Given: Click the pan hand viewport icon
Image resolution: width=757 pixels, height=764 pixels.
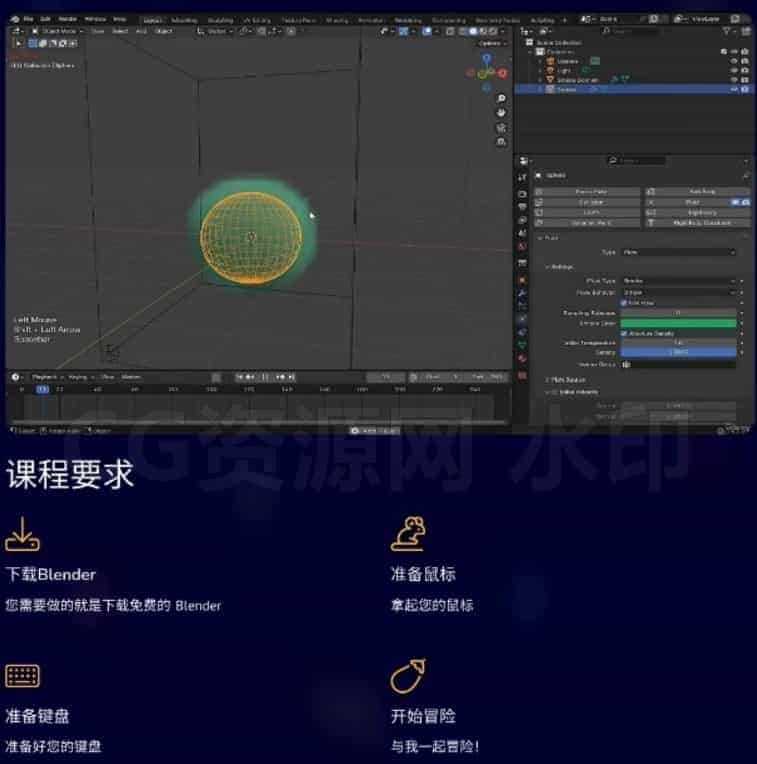Looking at the screenshot, I should click(x=501, y=113).
